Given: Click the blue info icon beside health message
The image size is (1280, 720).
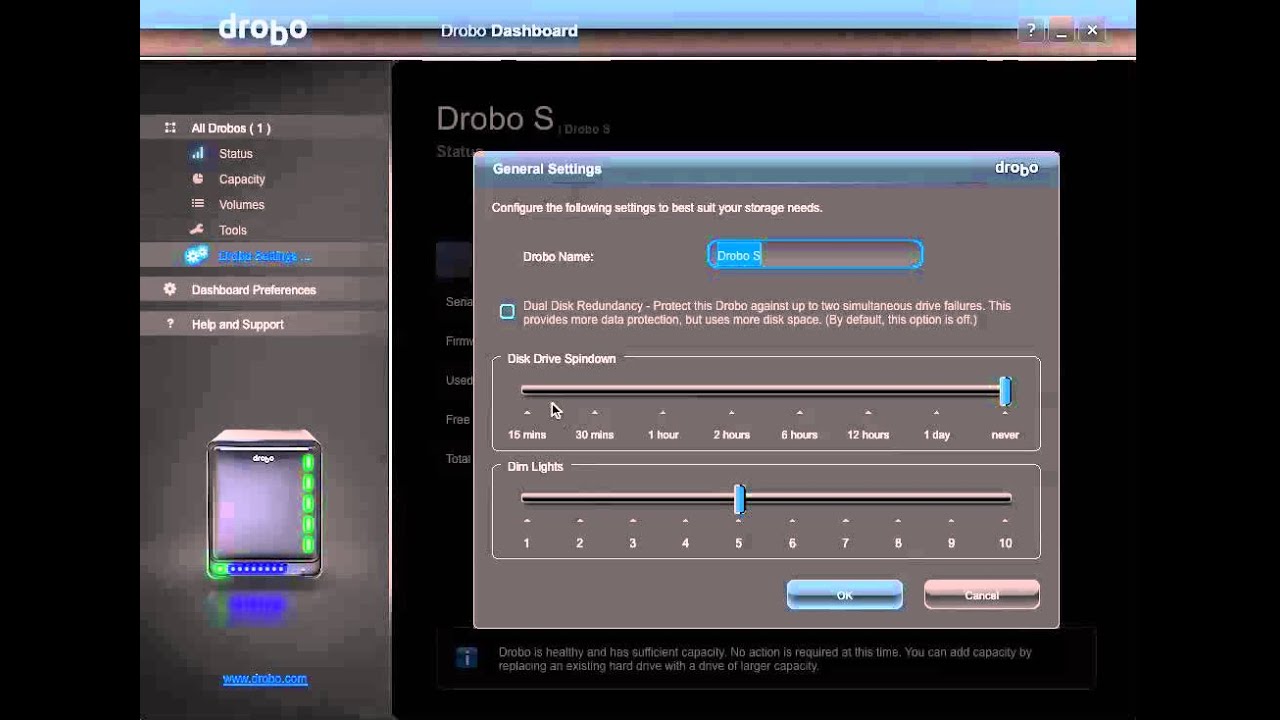Looking at the screenshot, I should coord(466,657).
